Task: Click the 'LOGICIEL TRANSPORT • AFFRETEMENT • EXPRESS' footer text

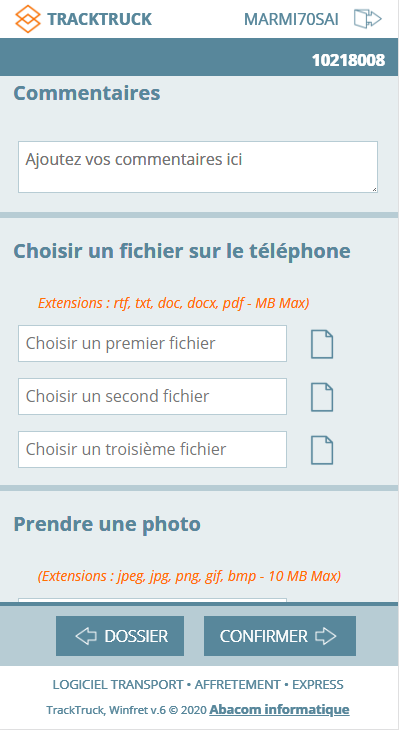Action: coord(198,685)
